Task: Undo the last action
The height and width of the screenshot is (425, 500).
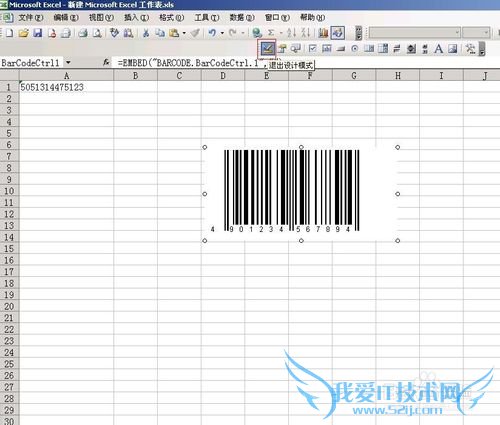Action: click(212, 33)
